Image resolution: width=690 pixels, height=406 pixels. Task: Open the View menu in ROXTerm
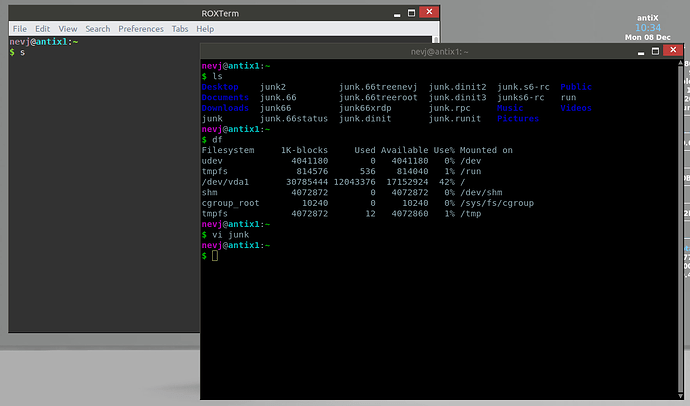(68, 30)
